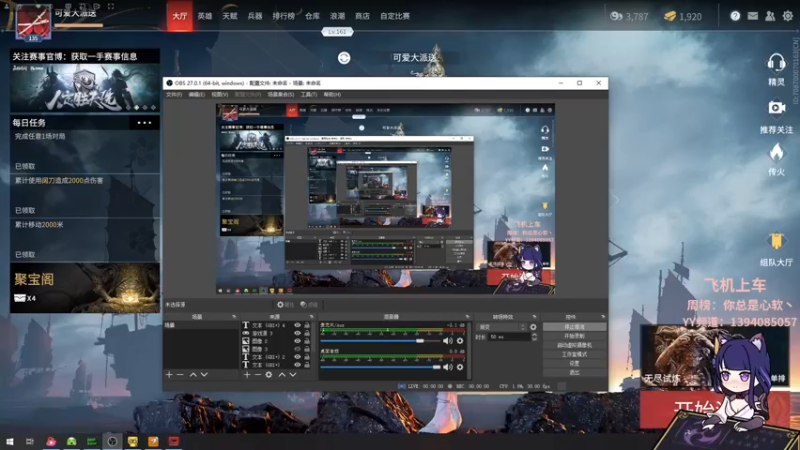Pop out the Scenes dock panel
Screen dimensions: 800x450
coord(234,317)
